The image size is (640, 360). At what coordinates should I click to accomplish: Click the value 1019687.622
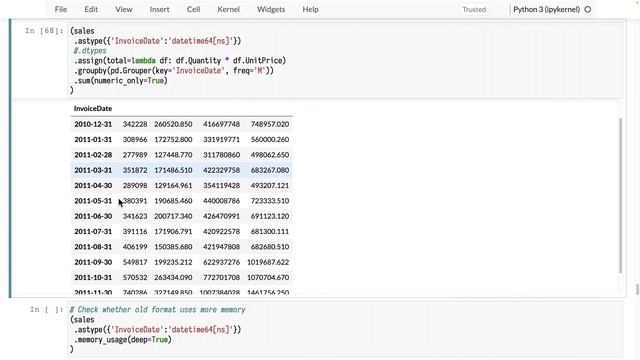[x=268, y=262]
